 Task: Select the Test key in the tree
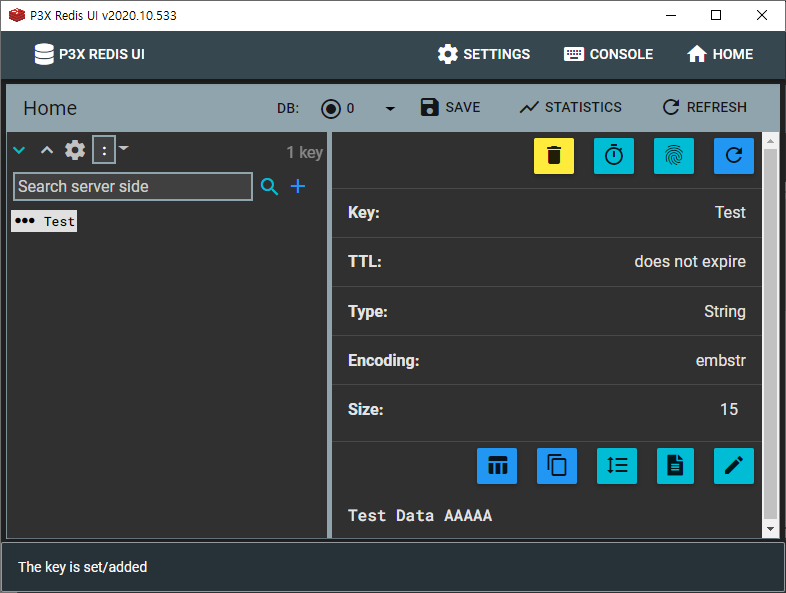pyautogui.click(x=44, y=221)
